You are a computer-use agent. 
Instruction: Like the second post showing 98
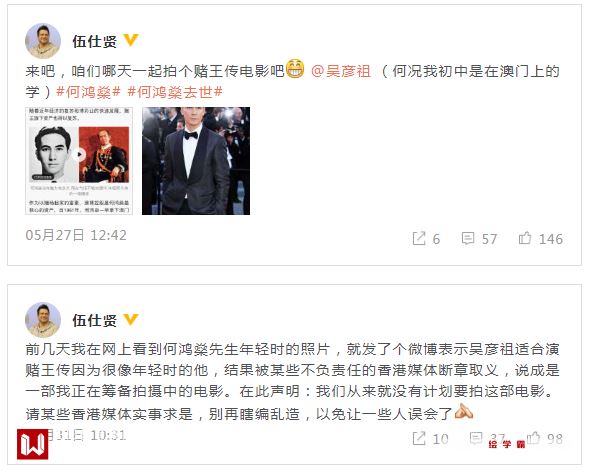(533, 438)
